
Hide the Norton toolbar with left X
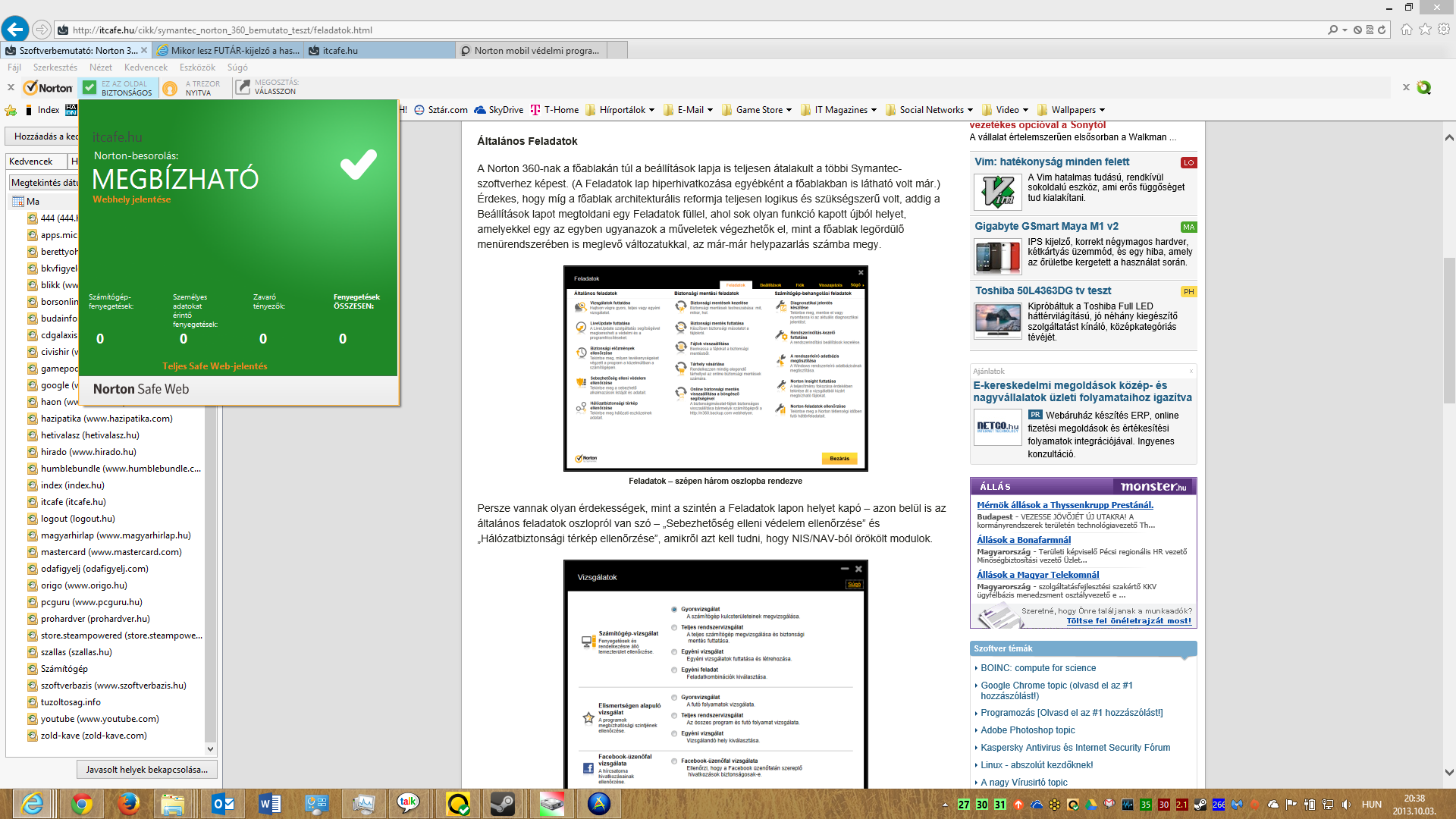point(11,87)
